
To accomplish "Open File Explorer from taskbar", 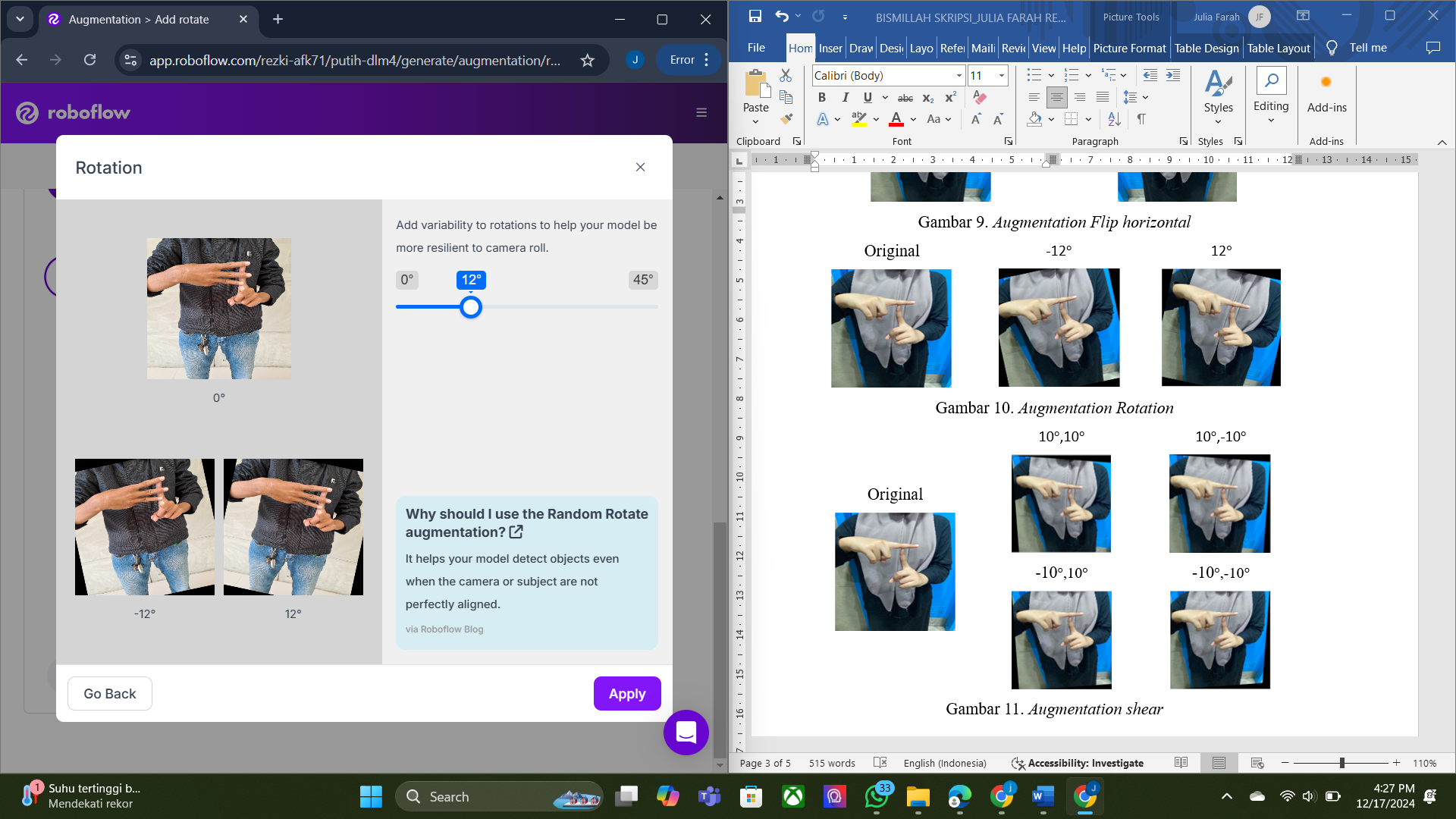I will 918,796.
